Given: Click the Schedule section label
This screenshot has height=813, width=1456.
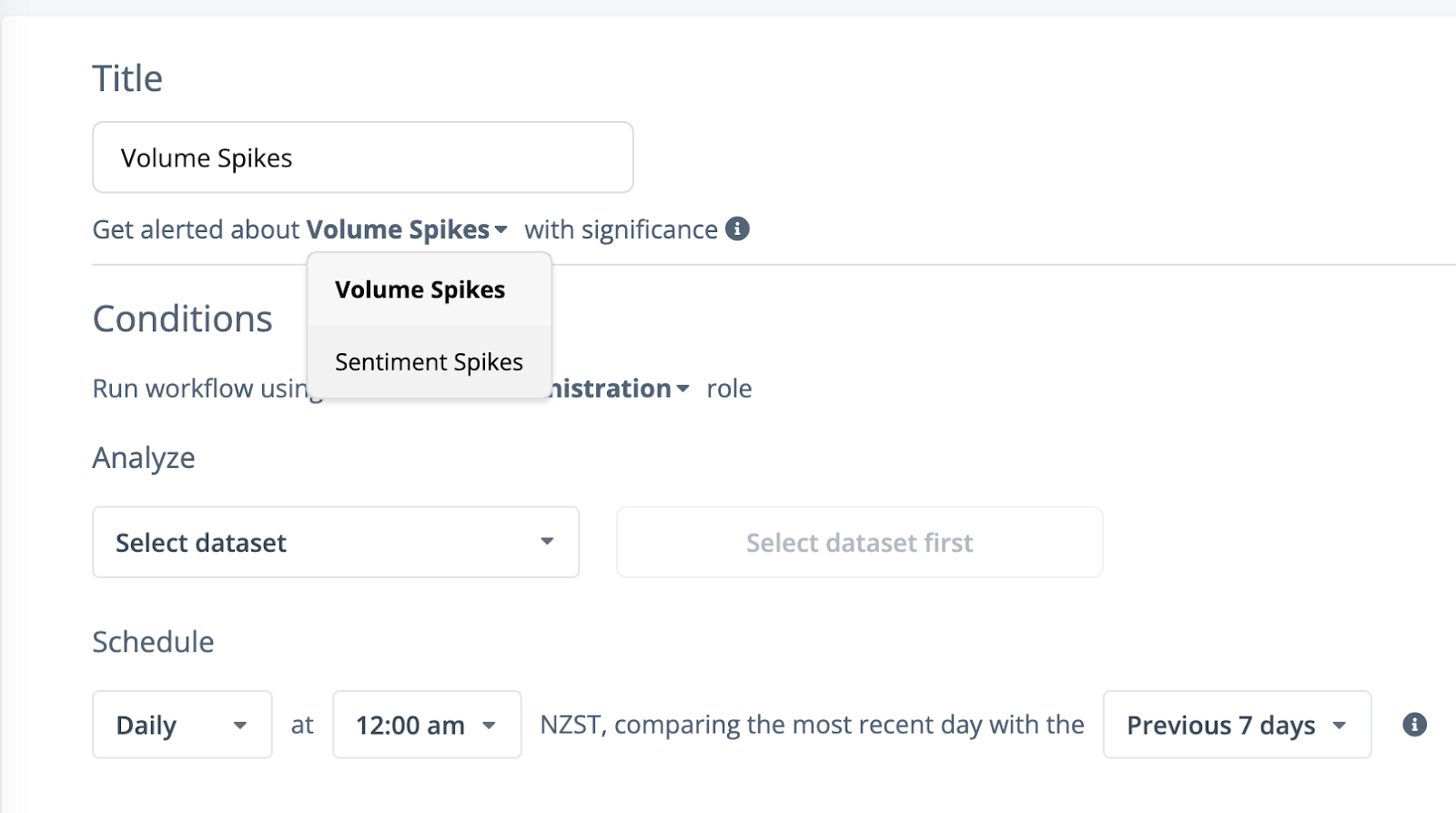Looking at the screenshot, I should [x=153, y=642].
